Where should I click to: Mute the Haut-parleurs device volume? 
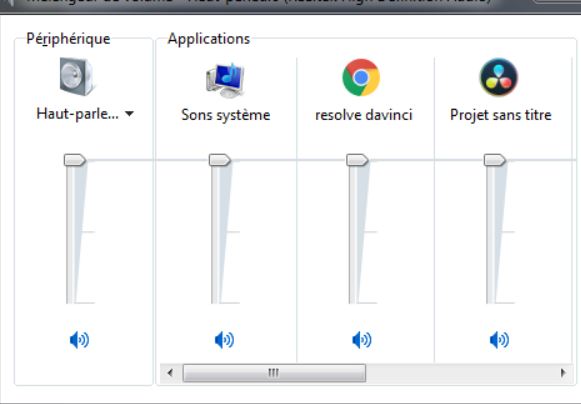tap(79, 340)
